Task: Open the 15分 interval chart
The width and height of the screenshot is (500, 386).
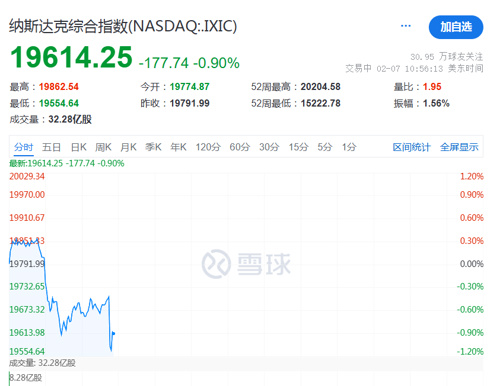Action: 299,147
